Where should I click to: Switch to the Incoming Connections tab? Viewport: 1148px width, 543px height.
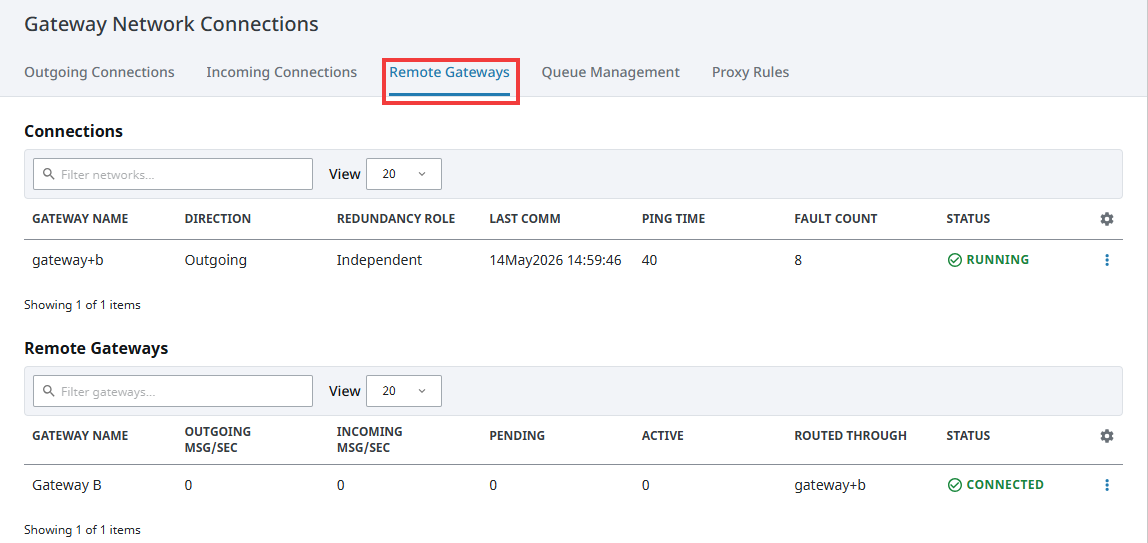pos(281,72)
